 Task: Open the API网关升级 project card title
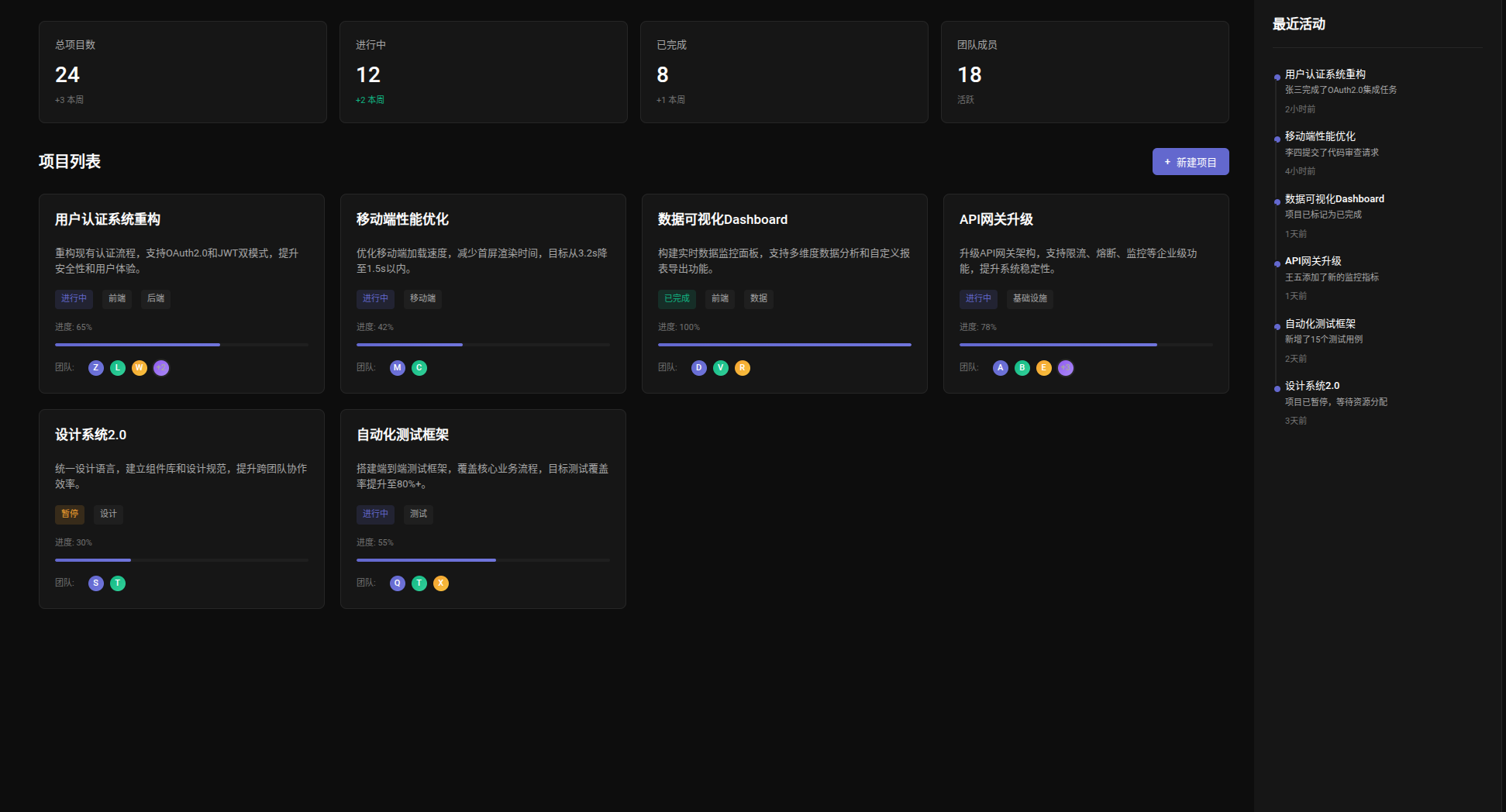click(996, 219)
